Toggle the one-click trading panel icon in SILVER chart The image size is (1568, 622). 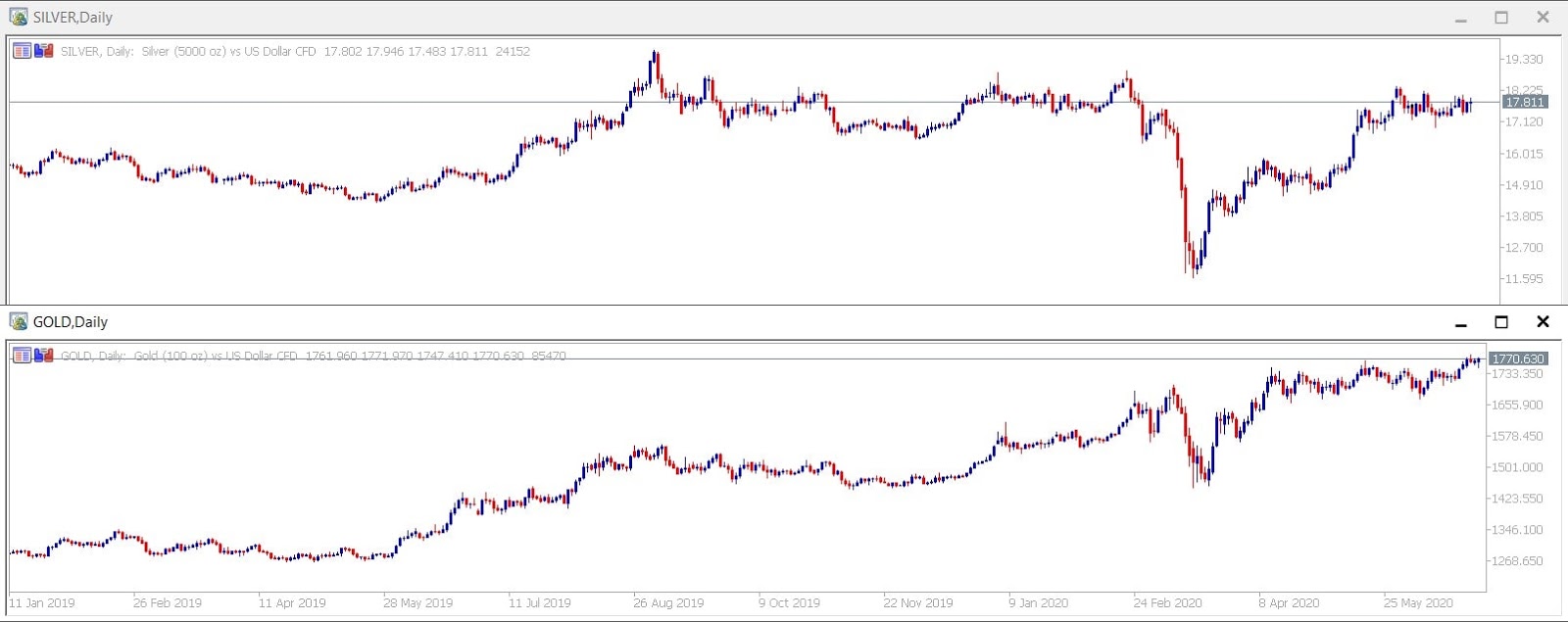click(x=22, y=51)
